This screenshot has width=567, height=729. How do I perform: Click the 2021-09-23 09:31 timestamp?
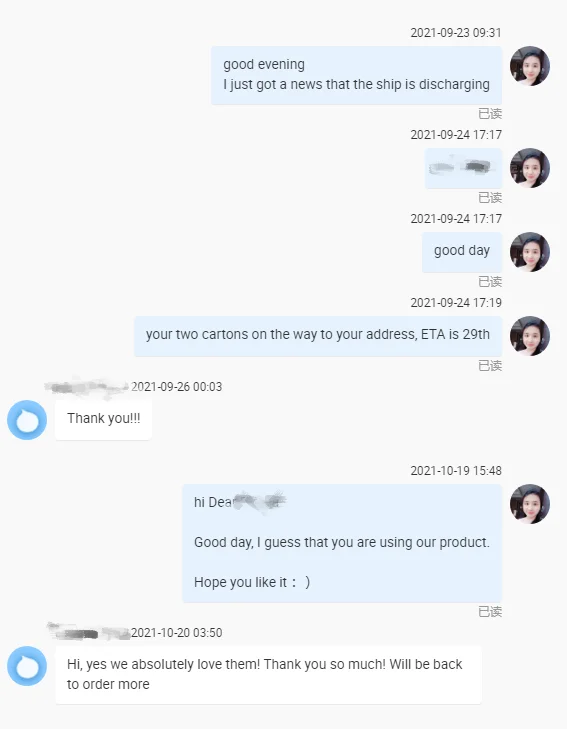[456, 33]
